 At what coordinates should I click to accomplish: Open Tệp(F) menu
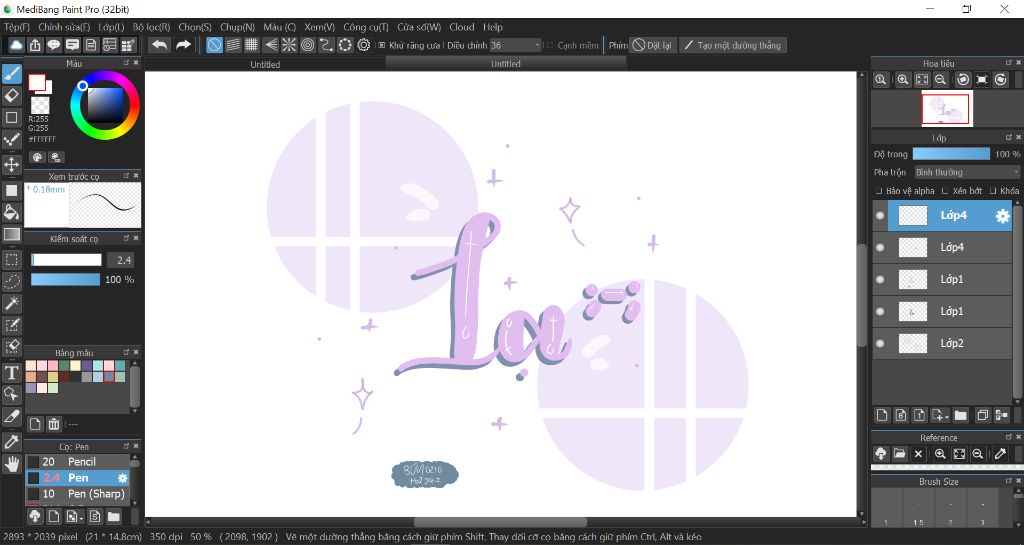coord(17,27)
